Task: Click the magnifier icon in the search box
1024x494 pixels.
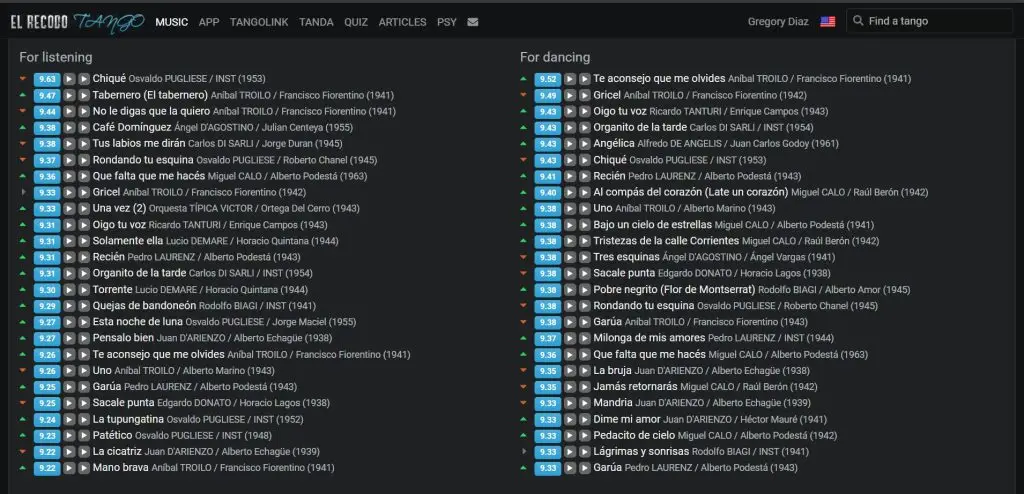Action: coord(858,21)
